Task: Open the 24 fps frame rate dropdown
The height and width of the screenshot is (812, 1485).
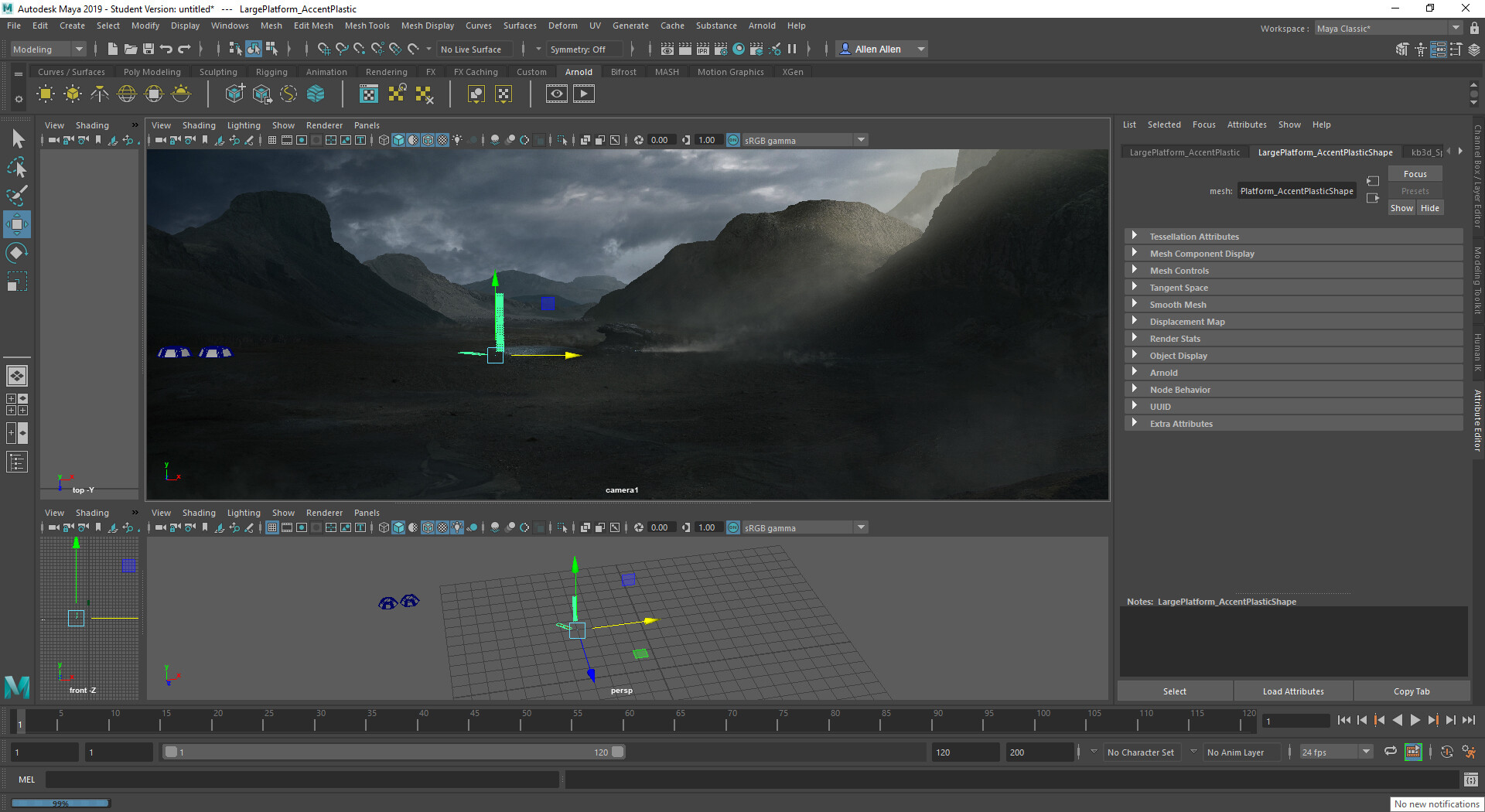Action: pyautogui.click(x=1336, y=752)
